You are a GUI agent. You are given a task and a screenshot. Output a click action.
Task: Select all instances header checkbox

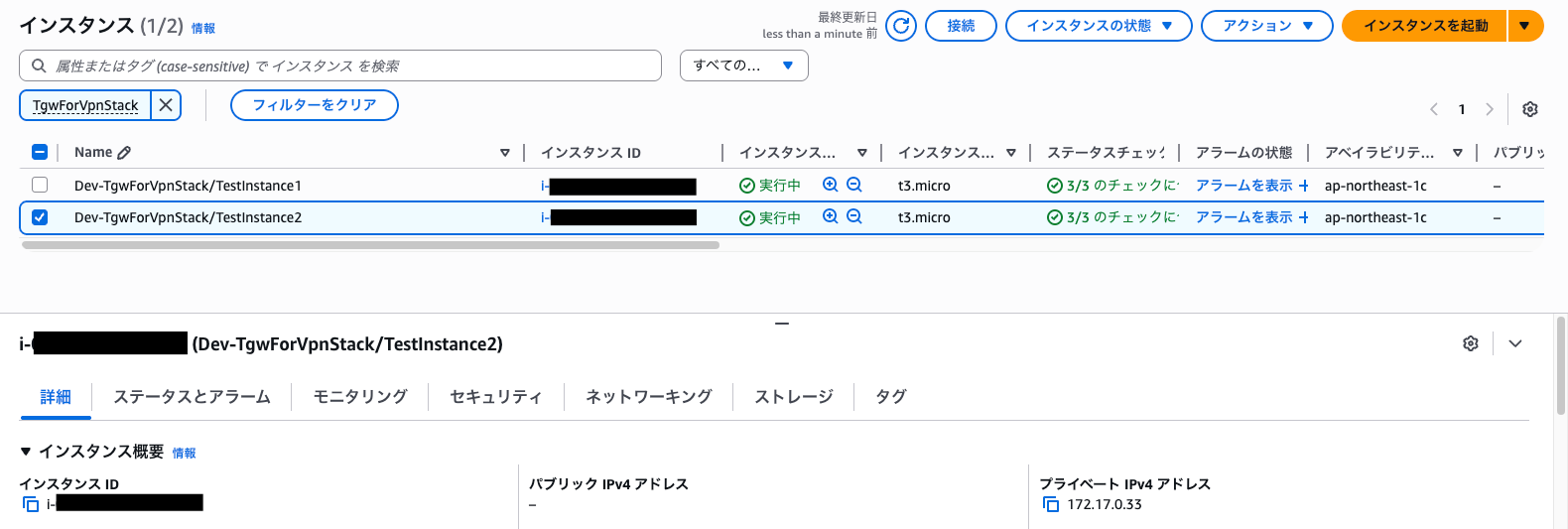(x=40, y=152)
